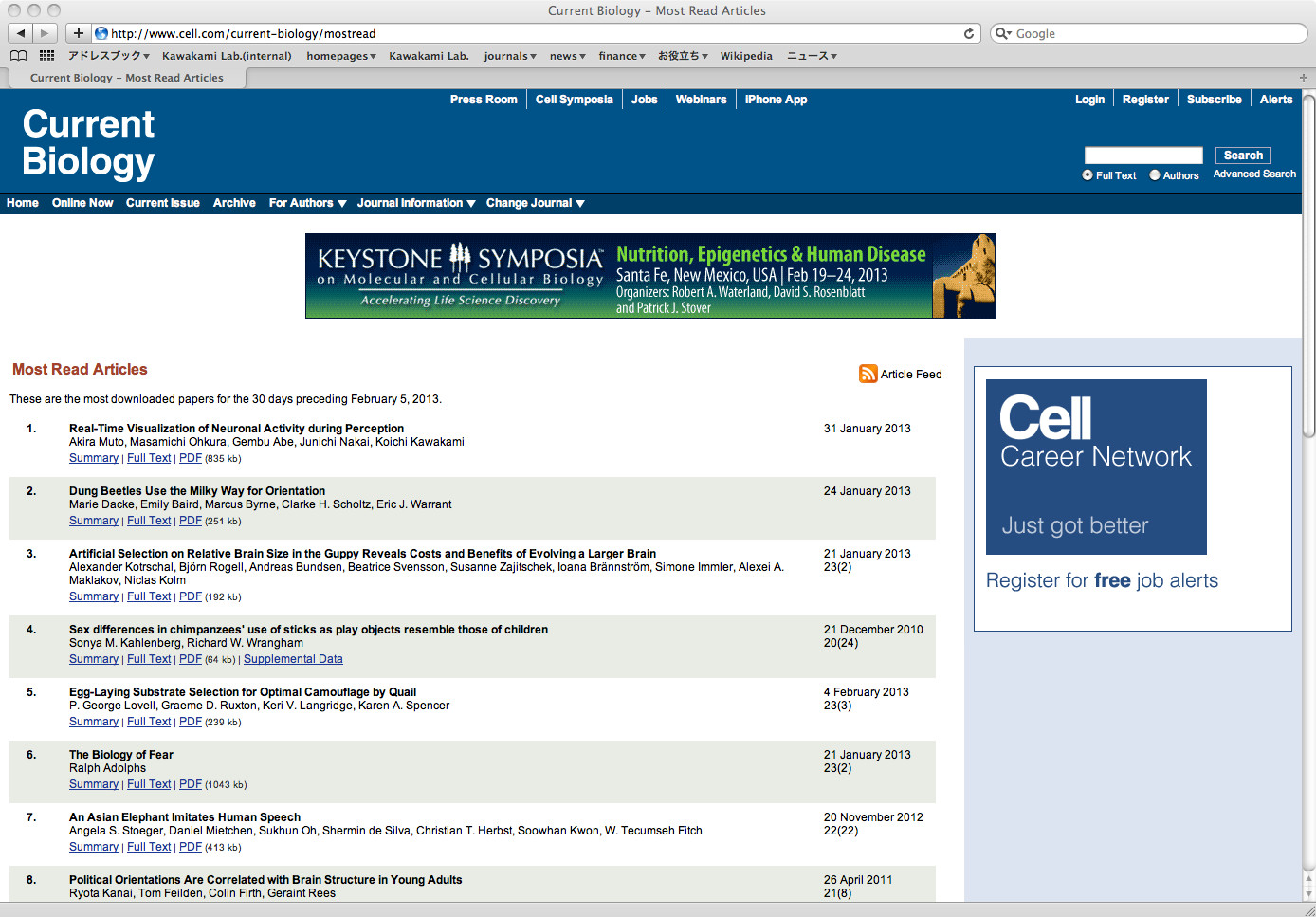This screenshot has width=1316, height=917.
Task: Click the add bookmark plus button
Action: (x=79, y=33)
